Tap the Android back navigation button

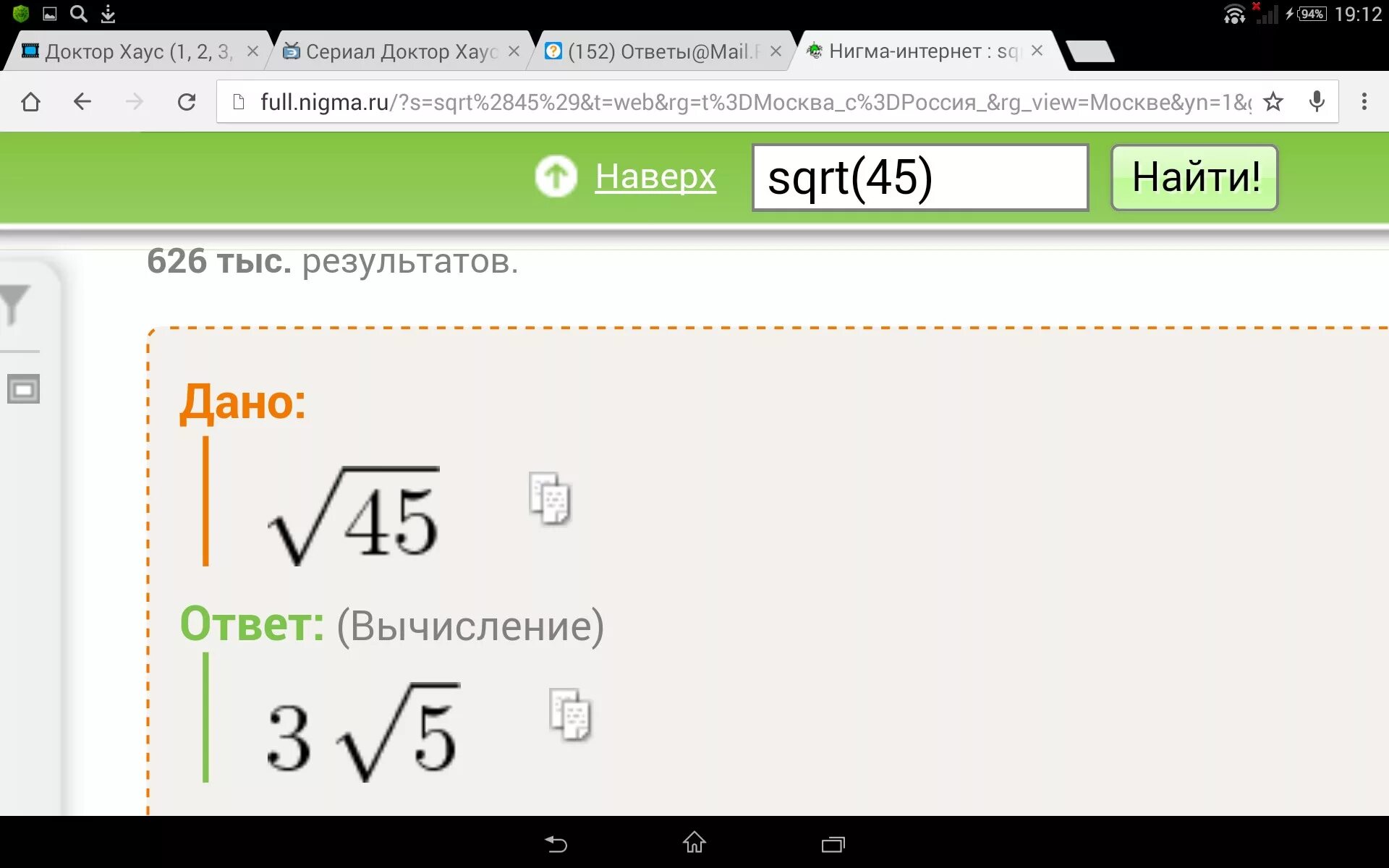556,843
